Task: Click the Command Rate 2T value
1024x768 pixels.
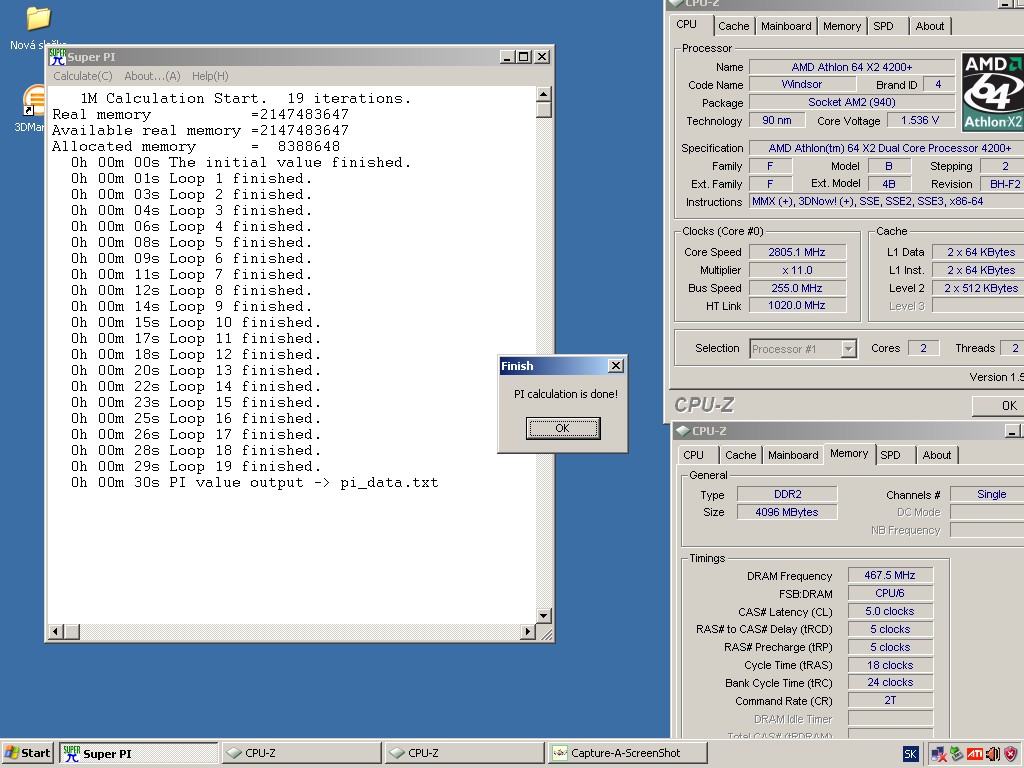Action: pos(890,700)
